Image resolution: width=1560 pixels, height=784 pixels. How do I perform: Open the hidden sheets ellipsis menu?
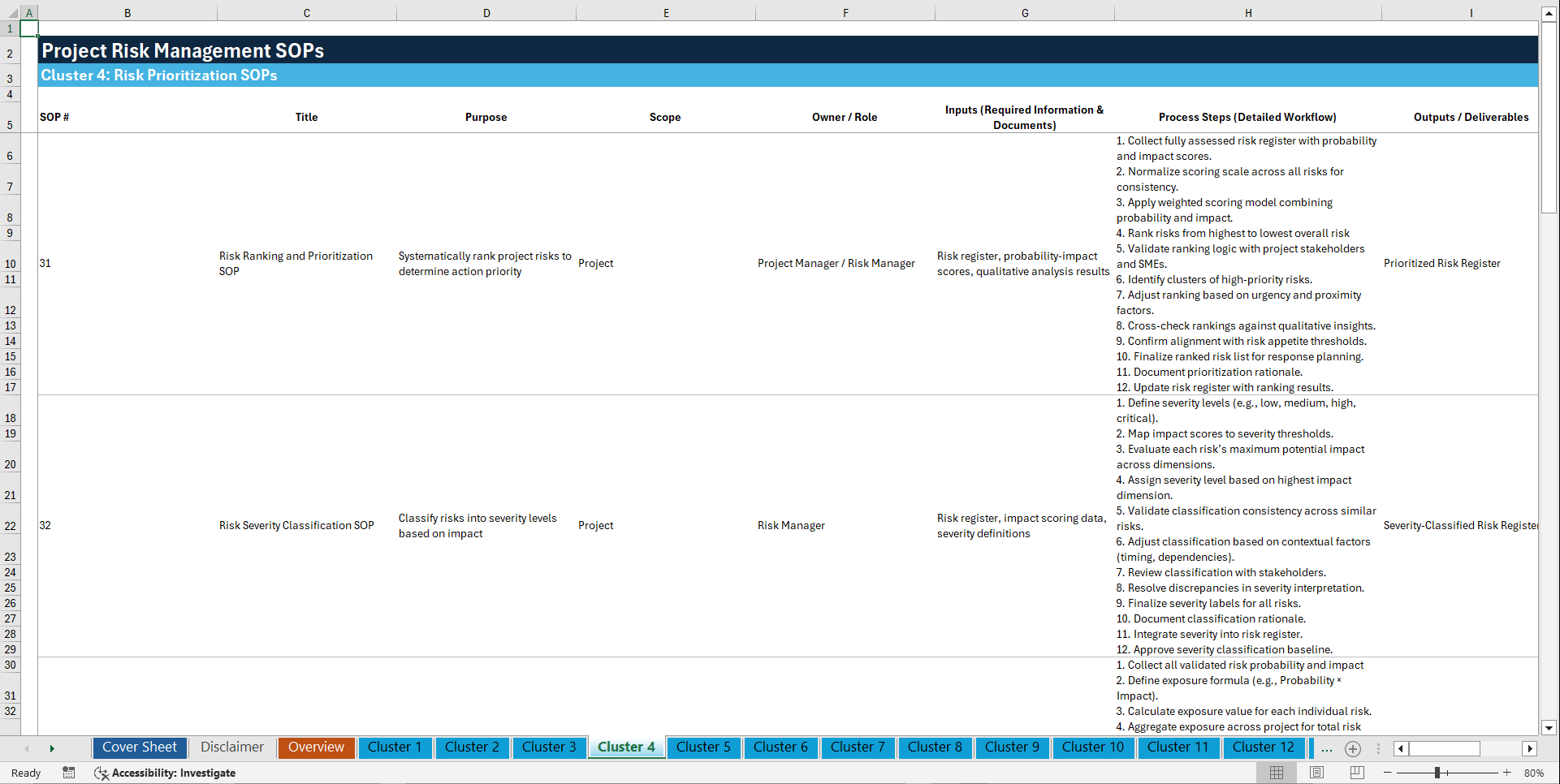(x=1327, y=749)
